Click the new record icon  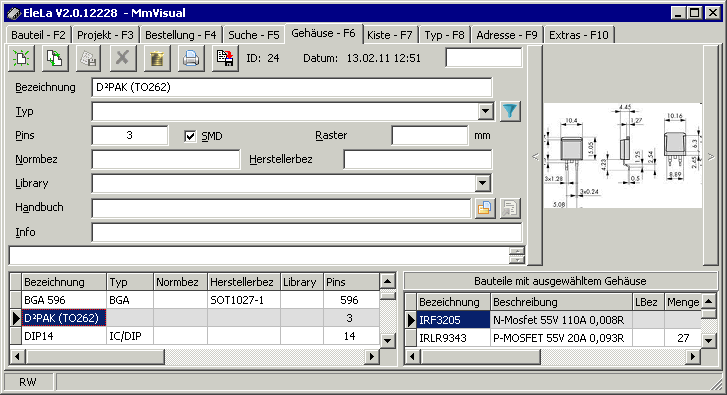pyautogui.click(x=21, y=58)
